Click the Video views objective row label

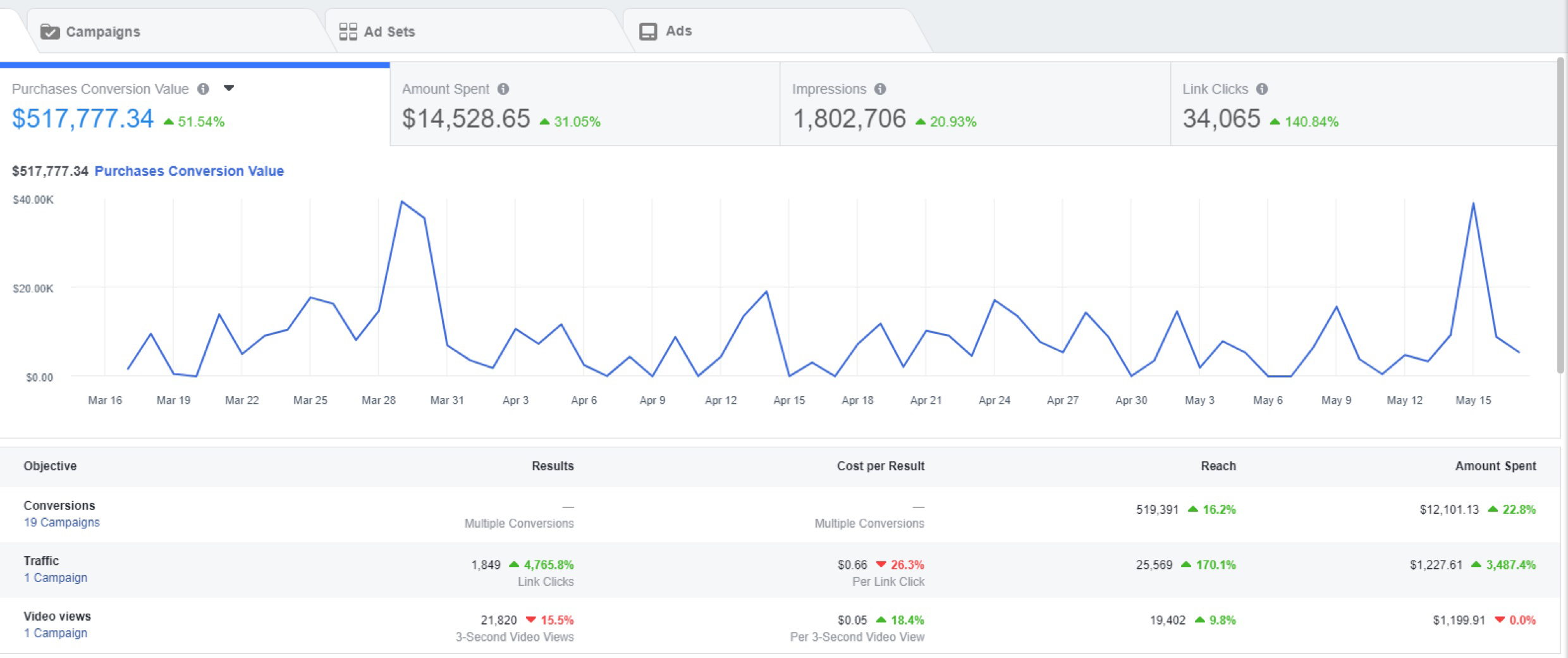click(x=57, y=616)
